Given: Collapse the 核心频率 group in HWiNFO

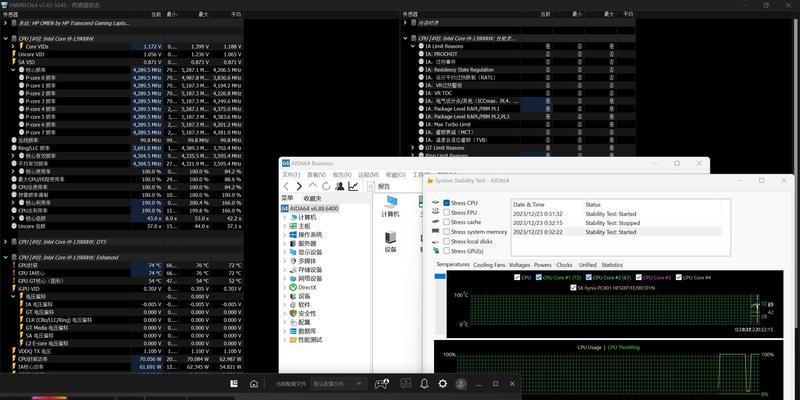Looking at the screenshot, I should [x=13, y=69].
